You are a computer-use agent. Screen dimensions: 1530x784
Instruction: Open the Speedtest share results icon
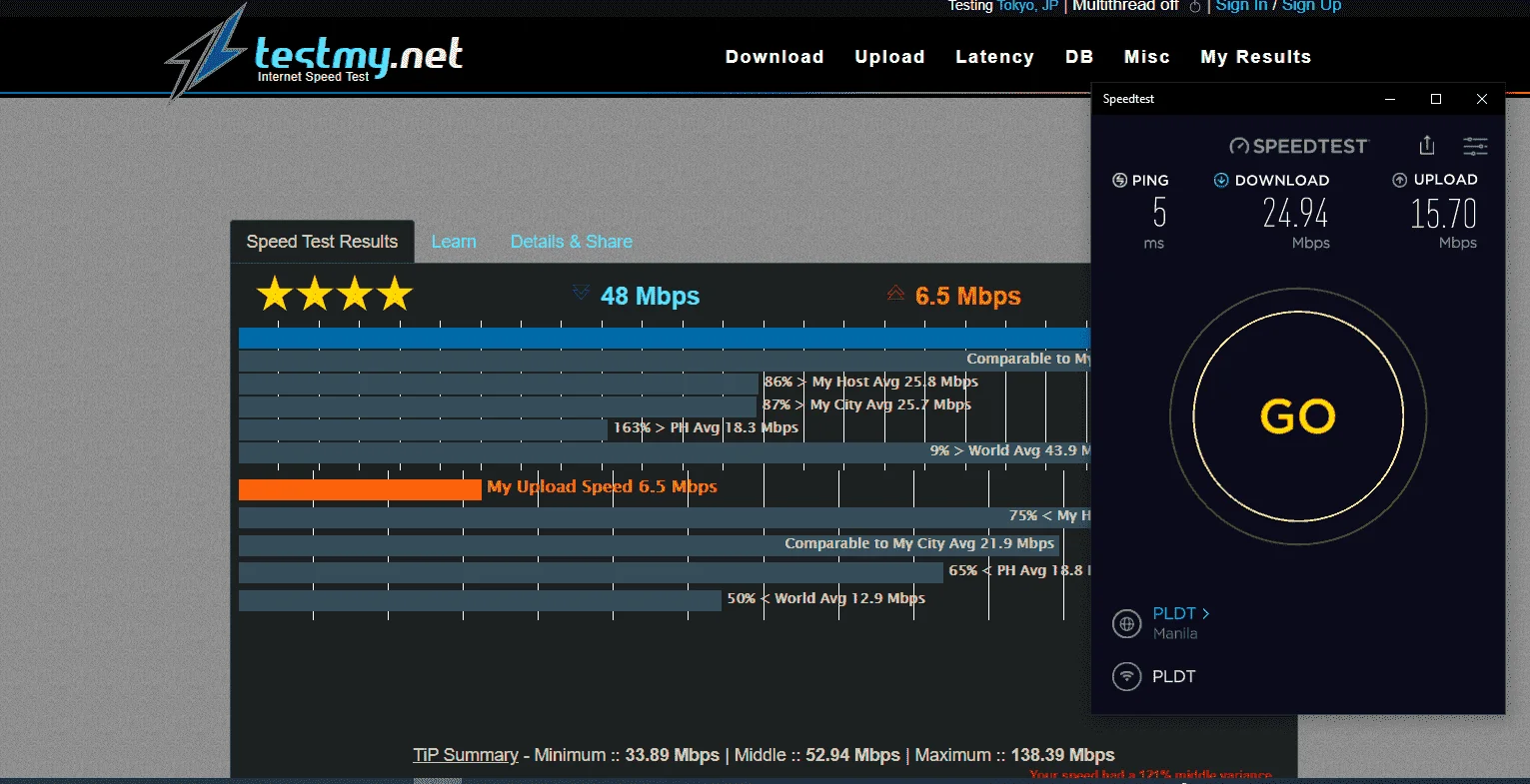coord(1427,146)
